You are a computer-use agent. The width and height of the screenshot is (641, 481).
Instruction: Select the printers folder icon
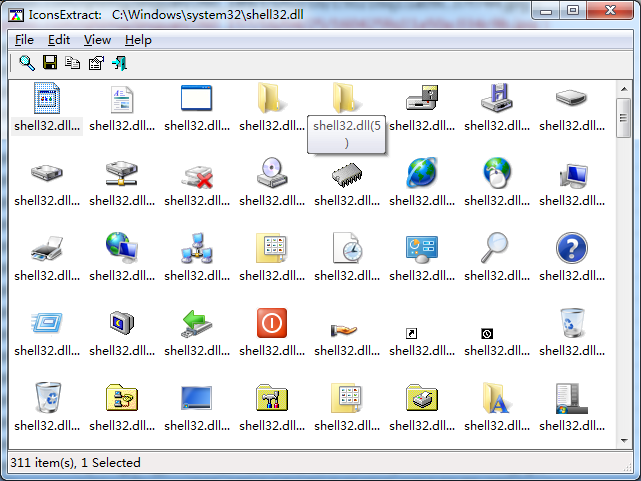pyautogui.click(x=422, y=398)
